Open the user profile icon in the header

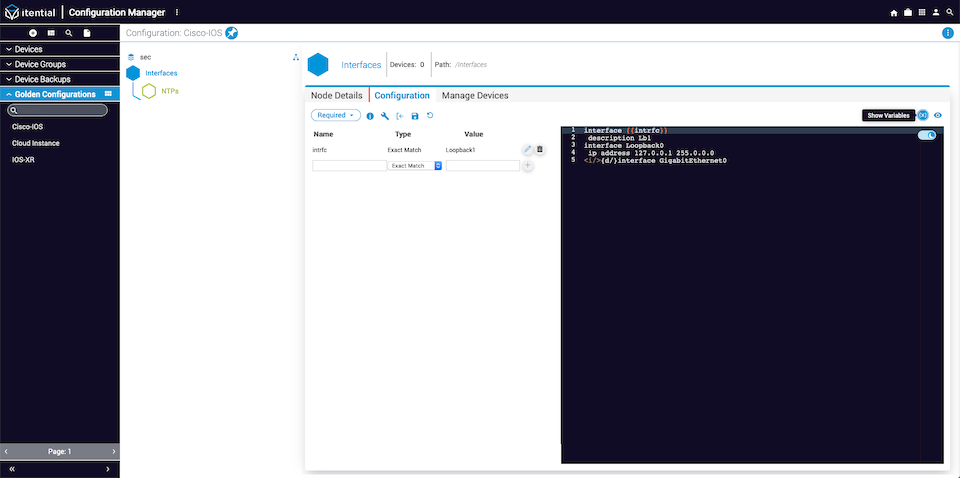tap(936, 12)
